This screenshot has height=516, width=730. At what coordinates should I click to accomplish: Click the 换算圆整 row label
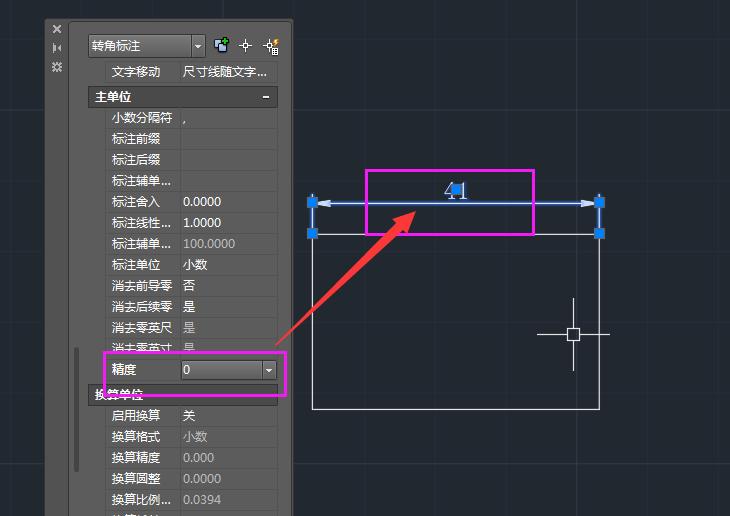pyautogui.click(x=136, y=478)
